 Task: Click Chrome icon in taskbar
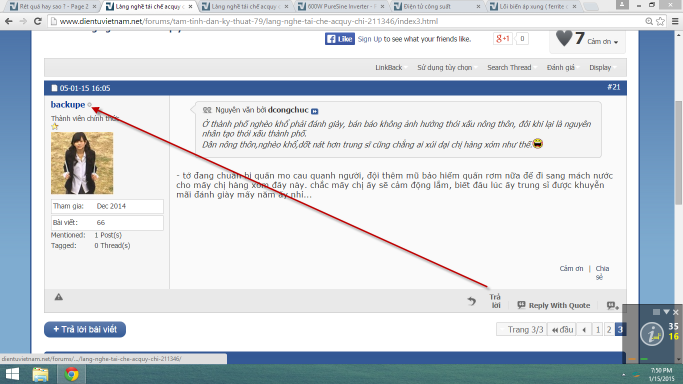click(71, 374)
